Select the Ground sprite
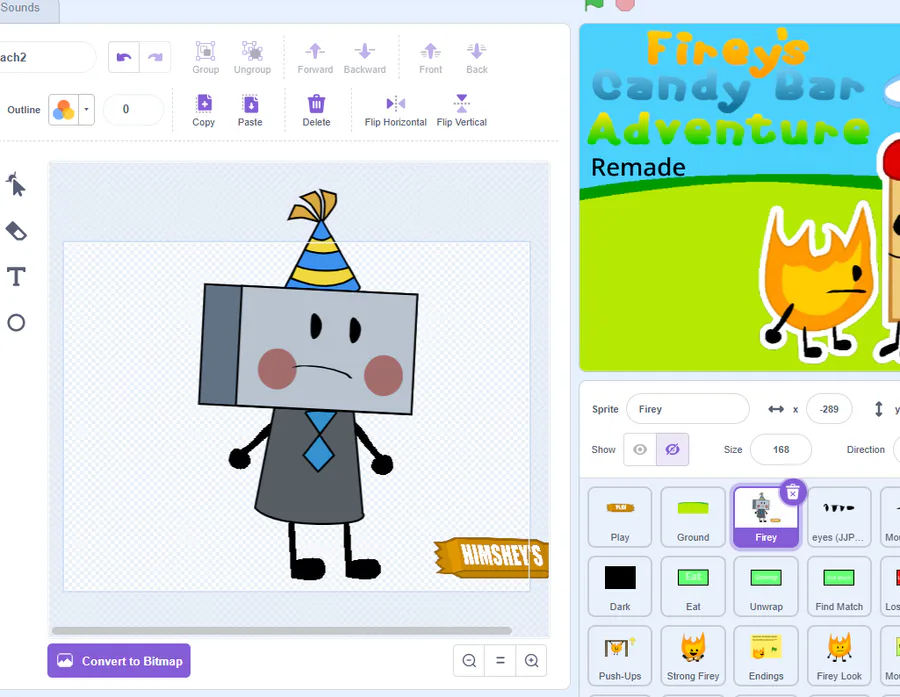This screenshot has height=697, width=900. [x=693, y=517]
